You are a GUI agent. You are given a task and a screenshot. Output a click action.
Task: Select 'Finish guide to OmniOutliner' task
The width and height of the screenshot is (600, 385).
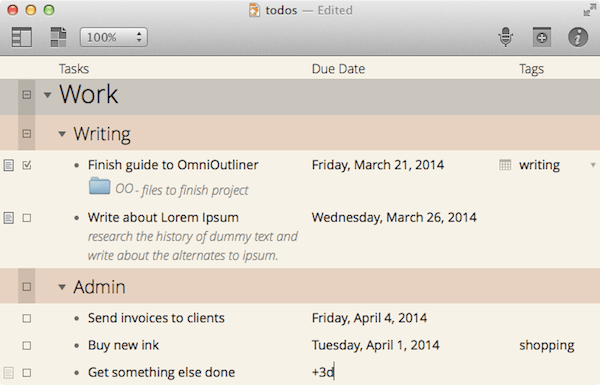tap(173, 165)
